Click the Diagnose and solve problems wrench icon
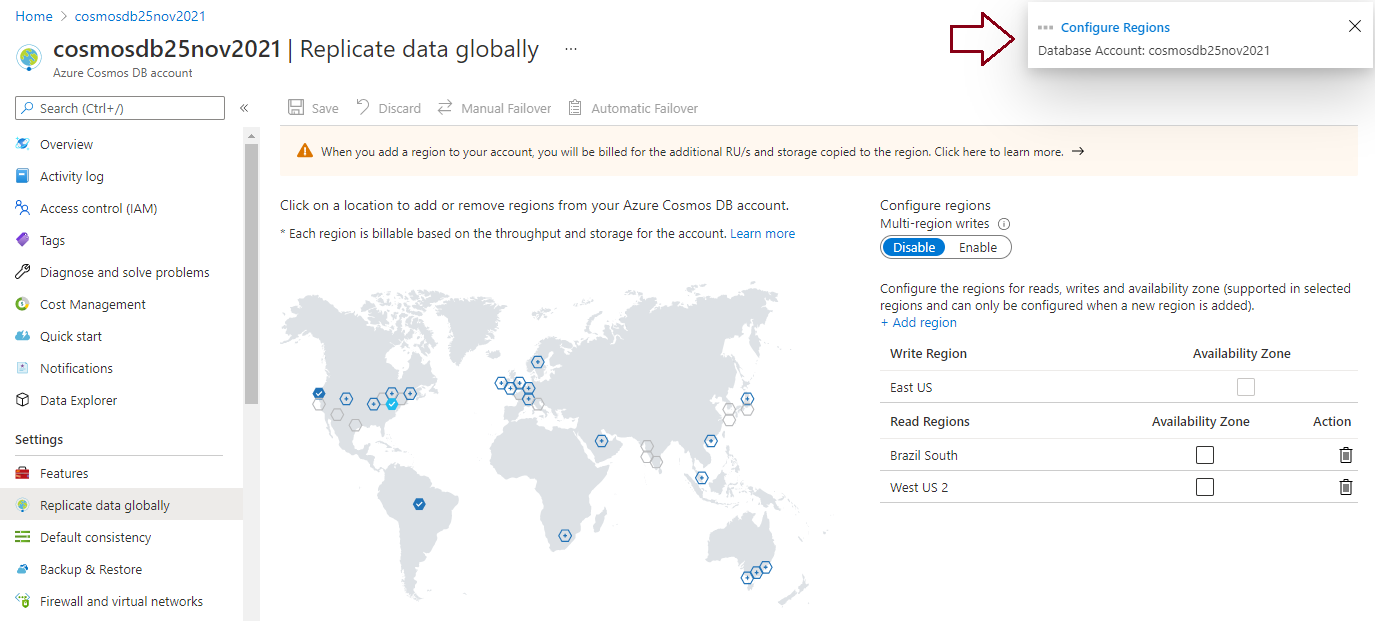This screenshot has width=1375, height=621. click(23, 272)
